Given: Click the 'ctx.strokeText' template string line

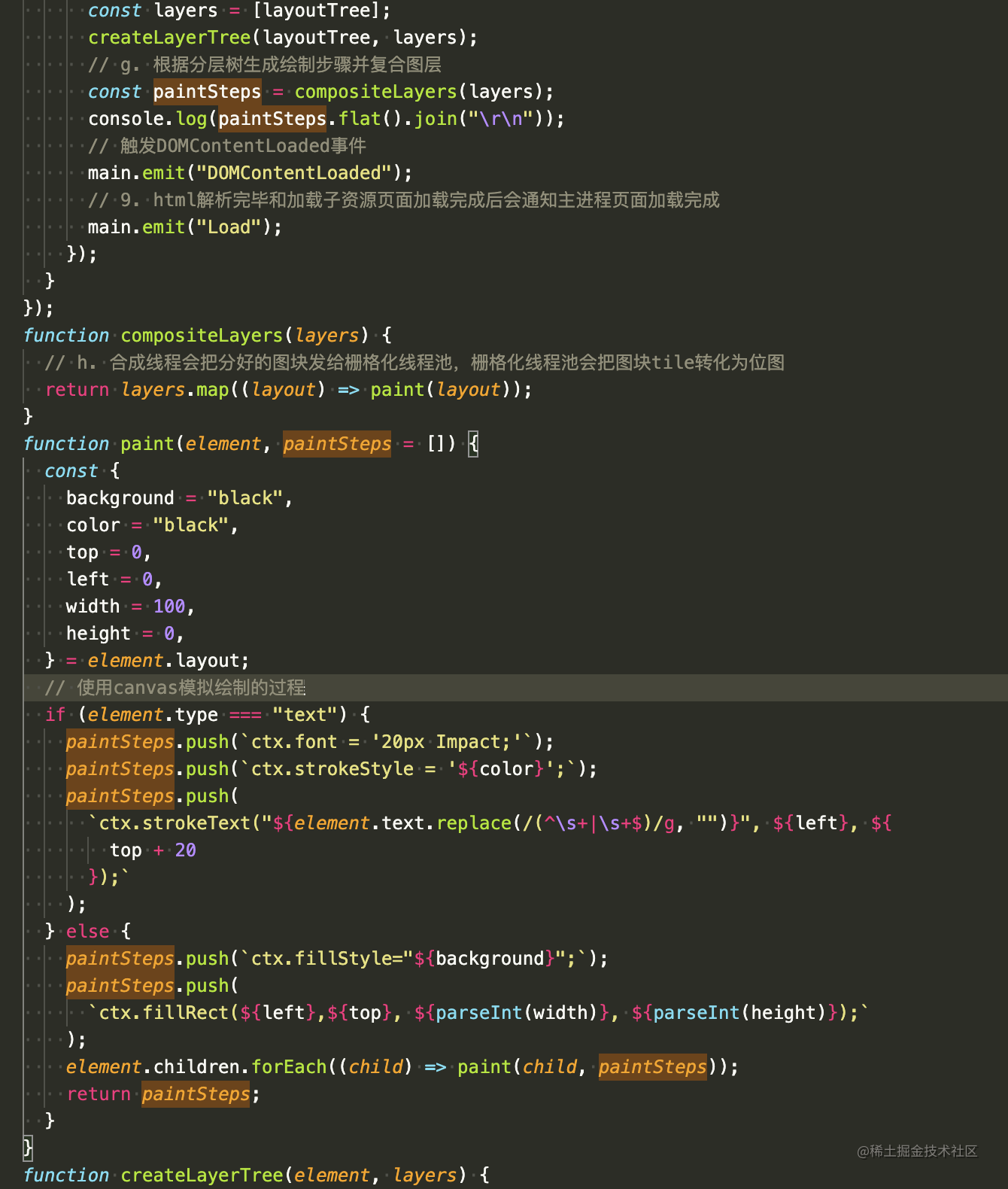Looking at the screenshot, I should (x=490, y=823).
